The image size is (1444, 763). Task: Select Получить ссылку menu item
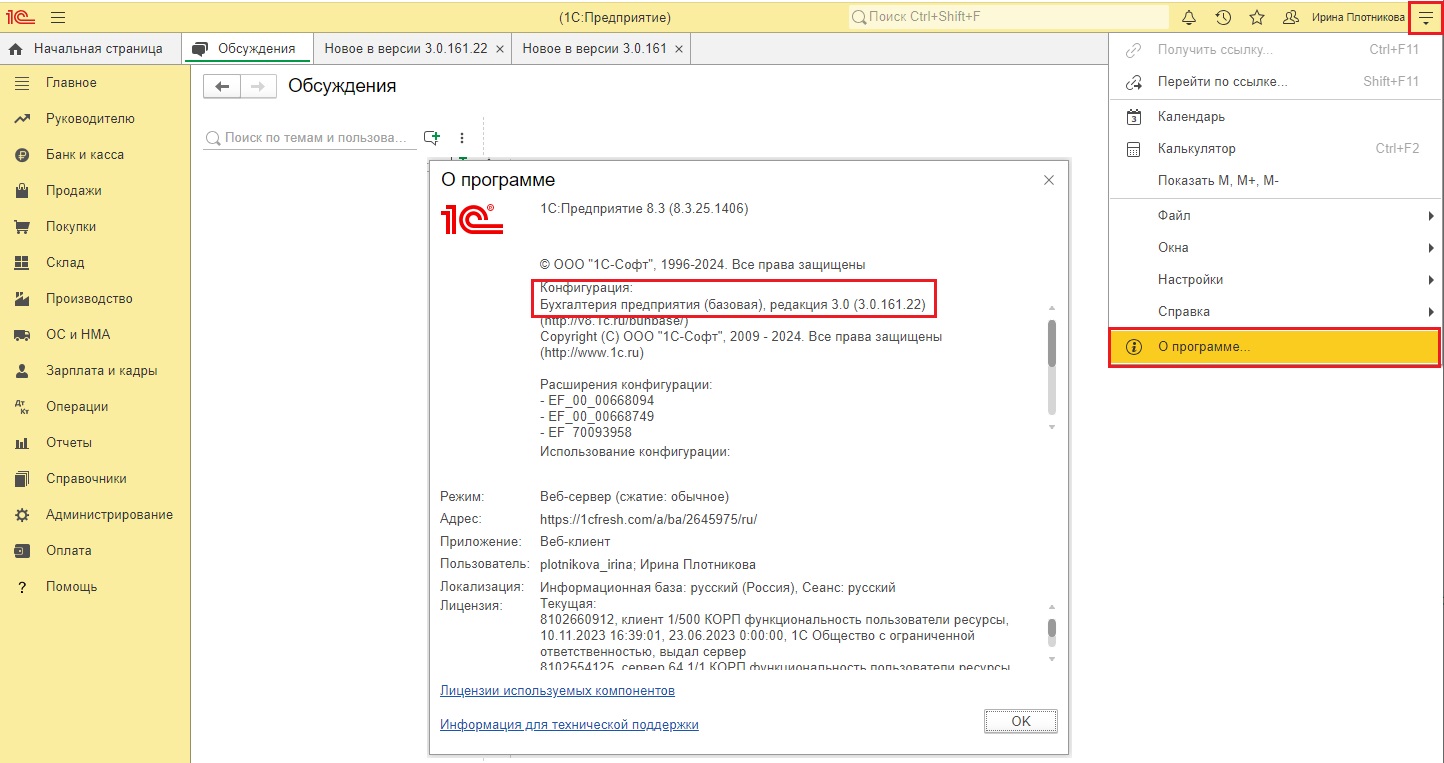pyautogui.click(x=1275, y=49)
